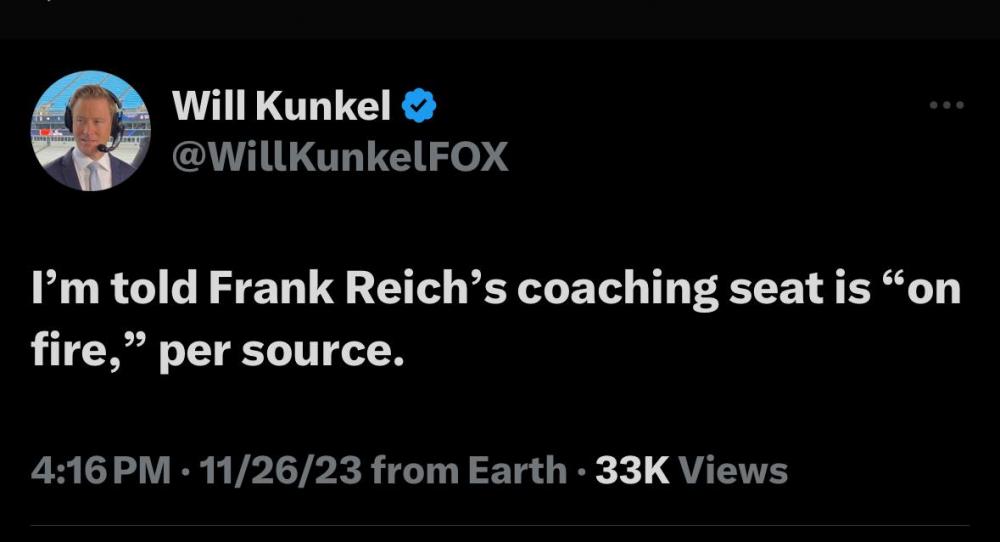Image resolution: width=1000 pixels, height=542 pixels.
Task: Click the "Will Kunkel" display name
Action: pos(281,106)
